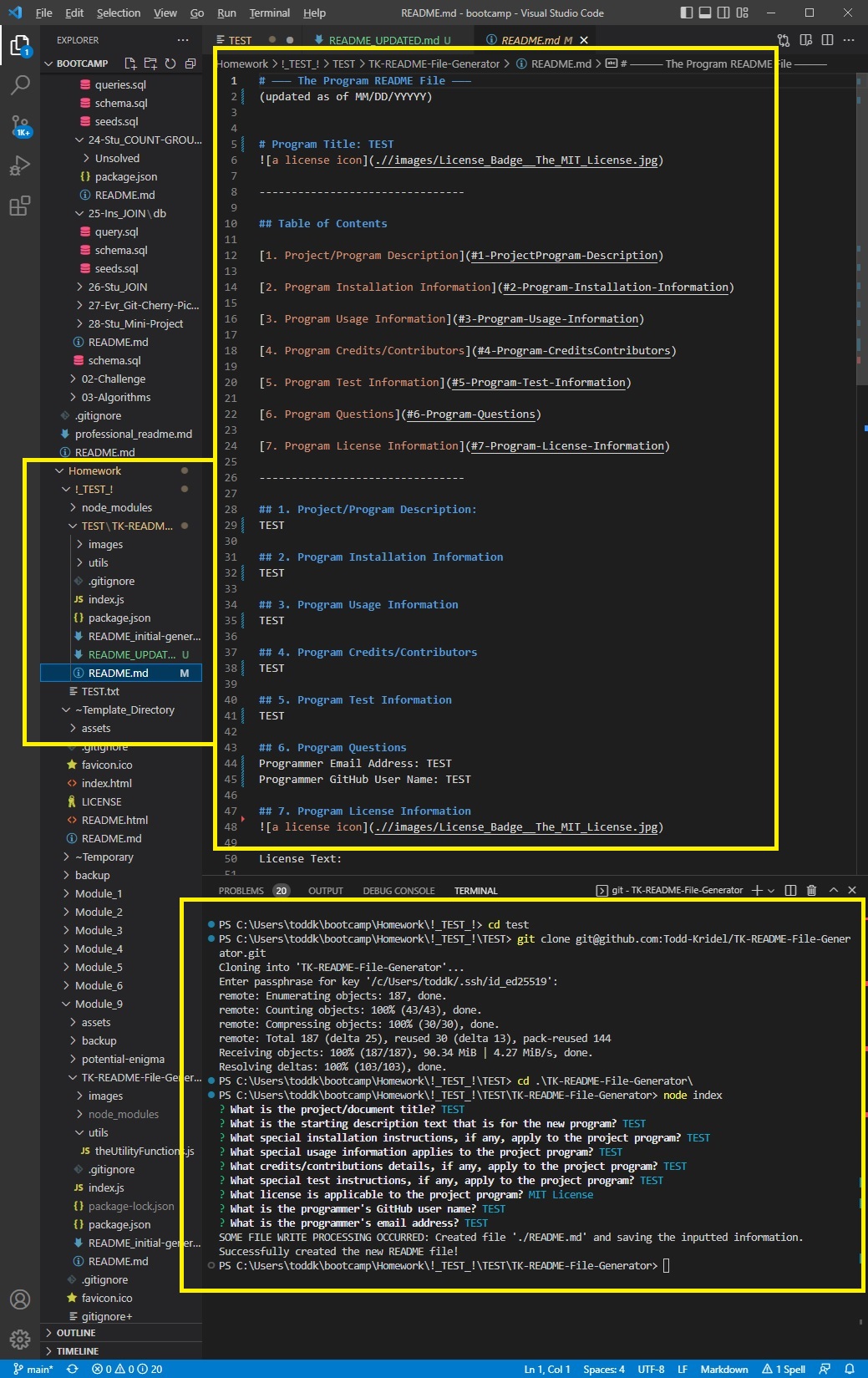Create a new folder in BOOTCAMP explorer
868x1378 pixels.
(x=150, y=64)
